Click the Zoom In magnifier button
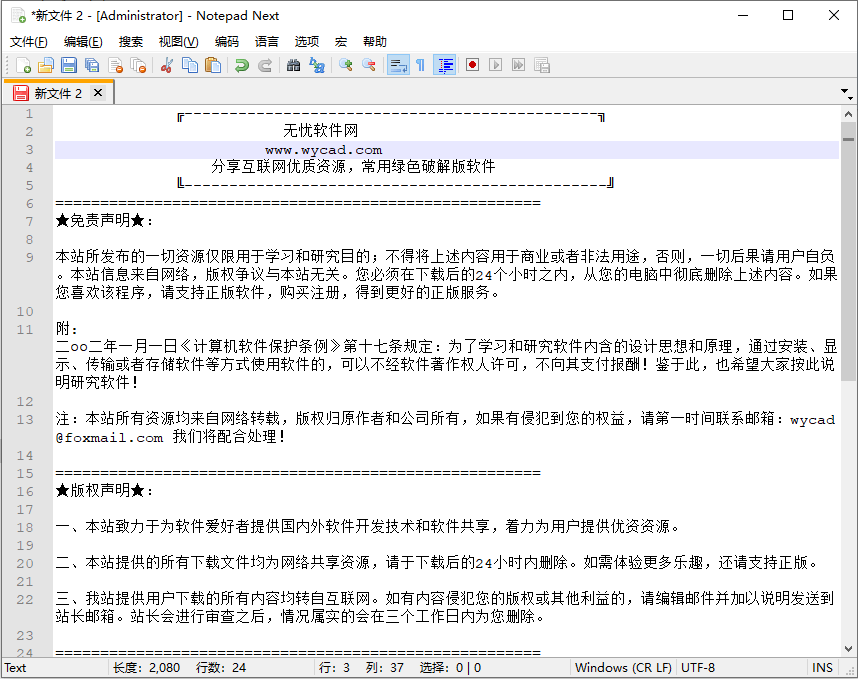 click(x=343, y=64)
